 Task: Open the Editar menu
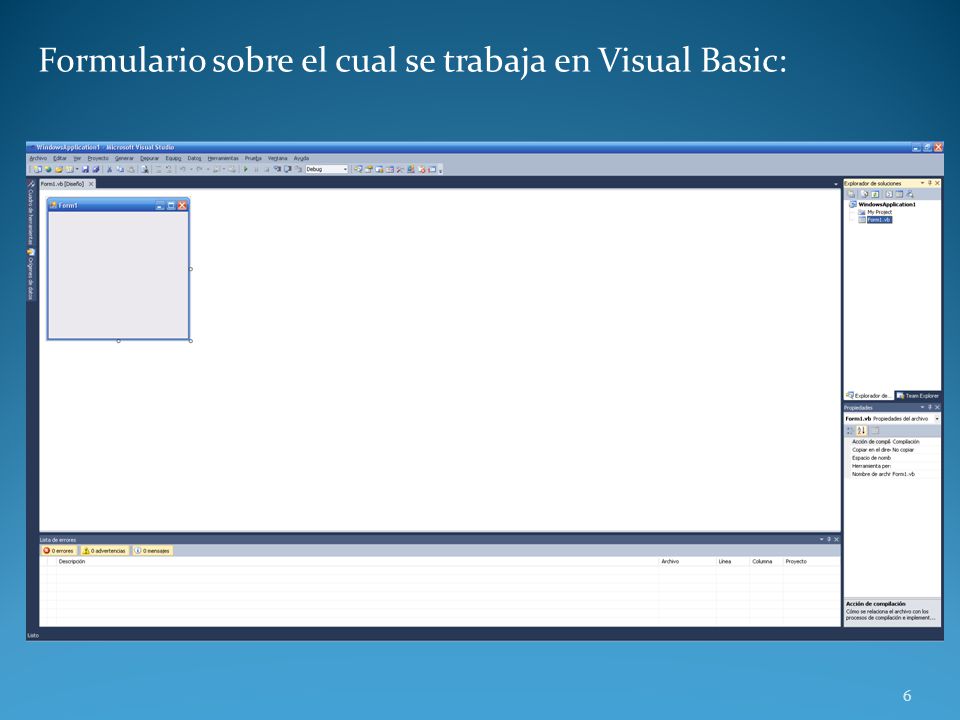pos(59,158)
